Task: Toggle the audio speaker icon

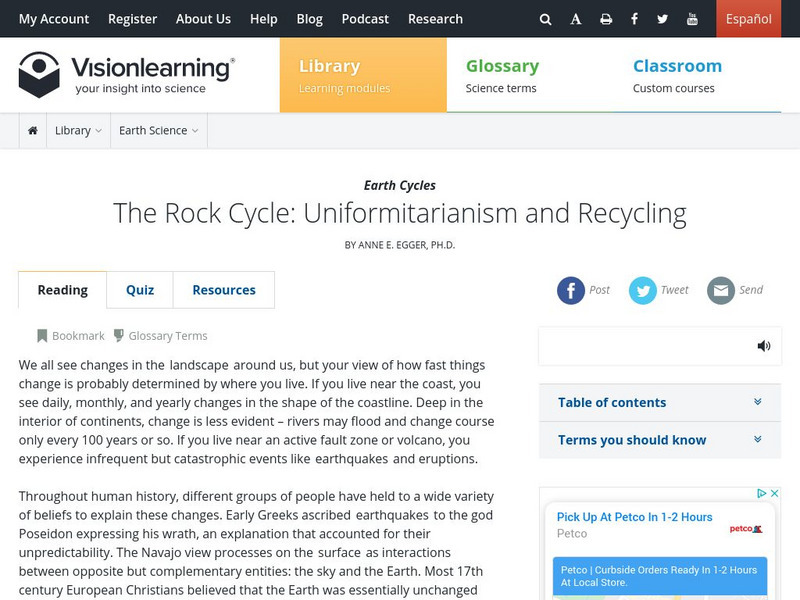Action: (x=764, y=346)
